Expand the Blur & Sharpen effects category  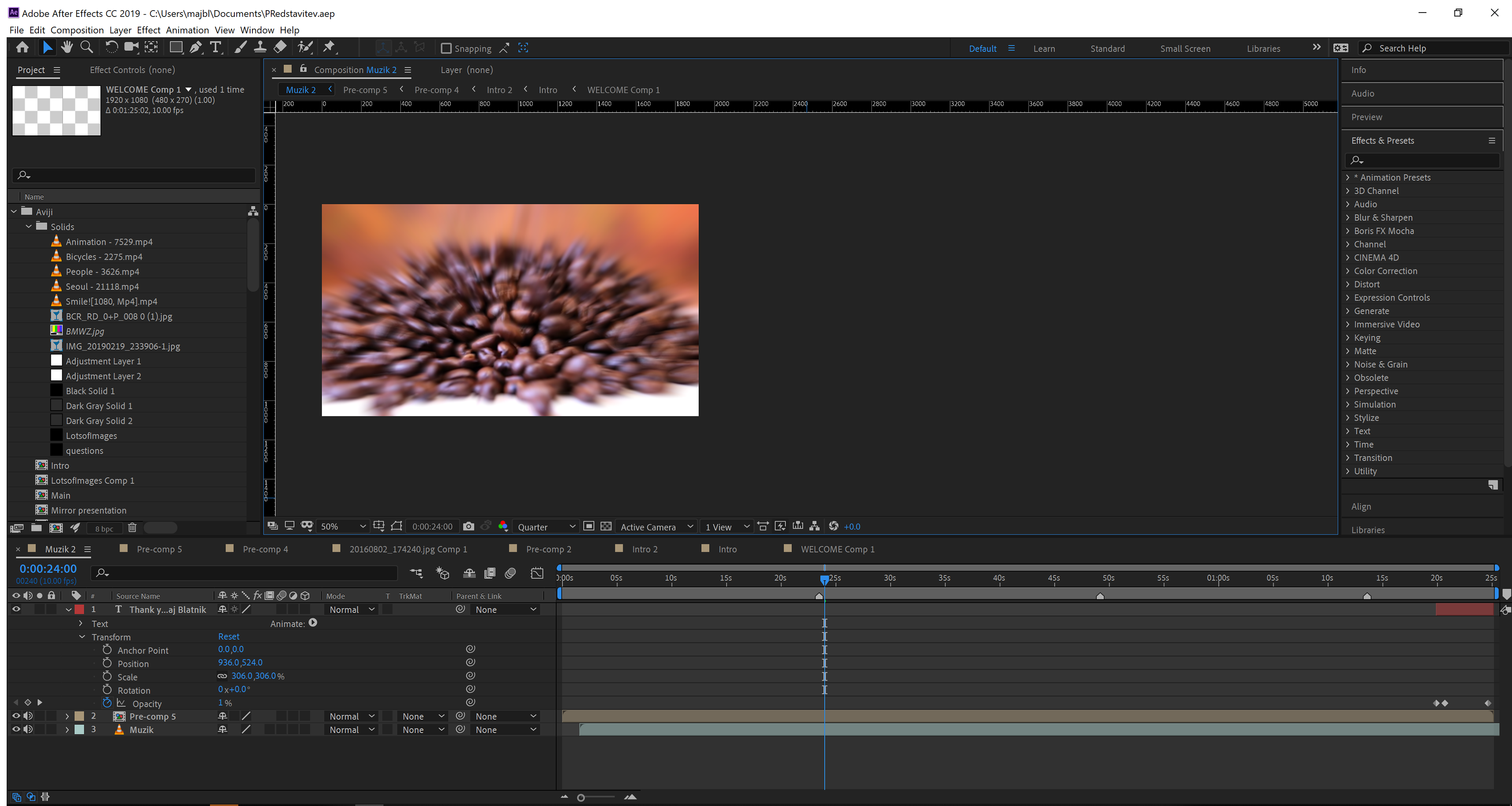click(1348, 218)
